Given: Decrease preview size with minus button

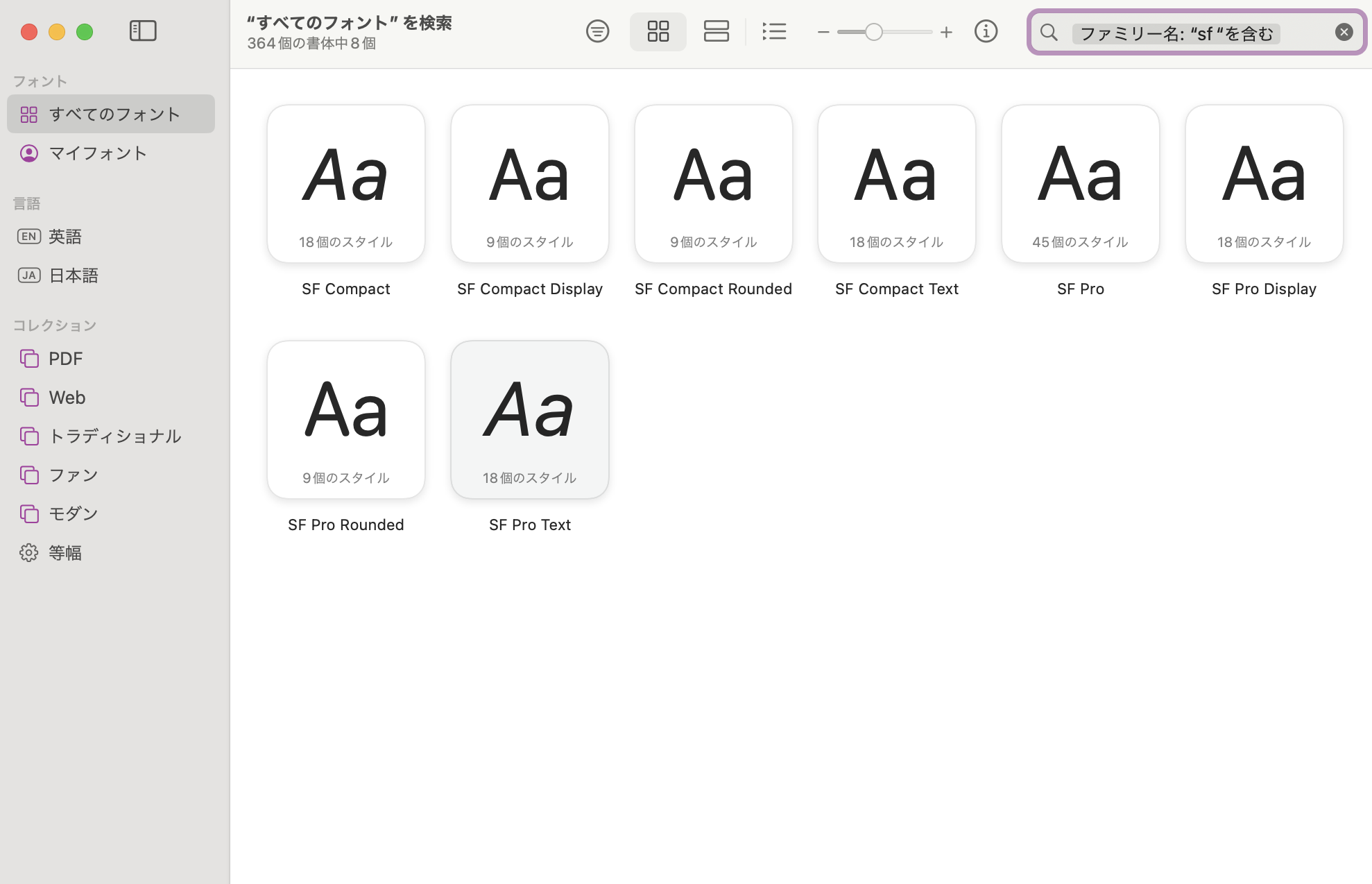Looking at the screenshot, I should point(823,32).
